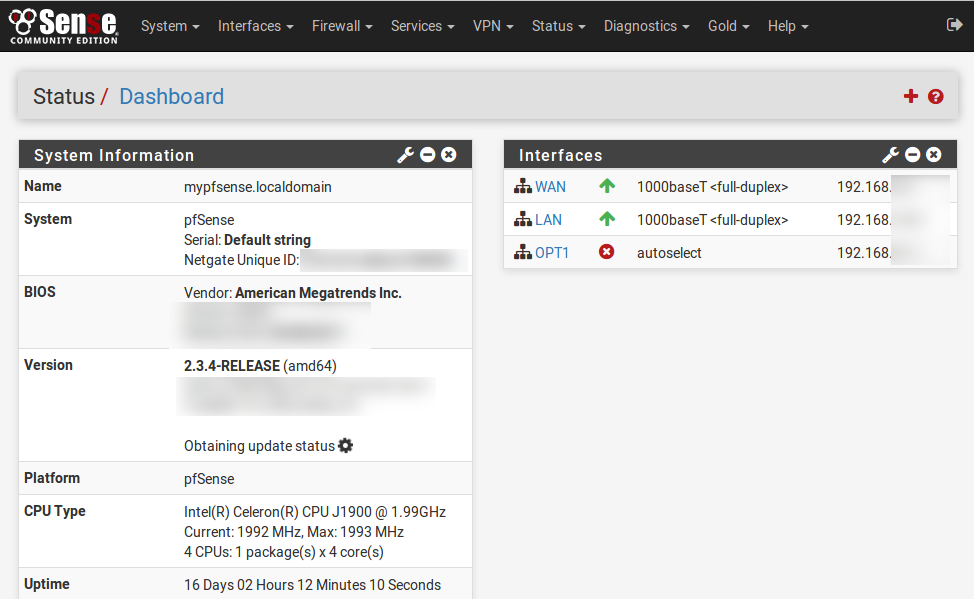Image resolution: width=974 pixels, height=599 pixels.
Task: Open the Gold menu
Action: coord(729,26)
